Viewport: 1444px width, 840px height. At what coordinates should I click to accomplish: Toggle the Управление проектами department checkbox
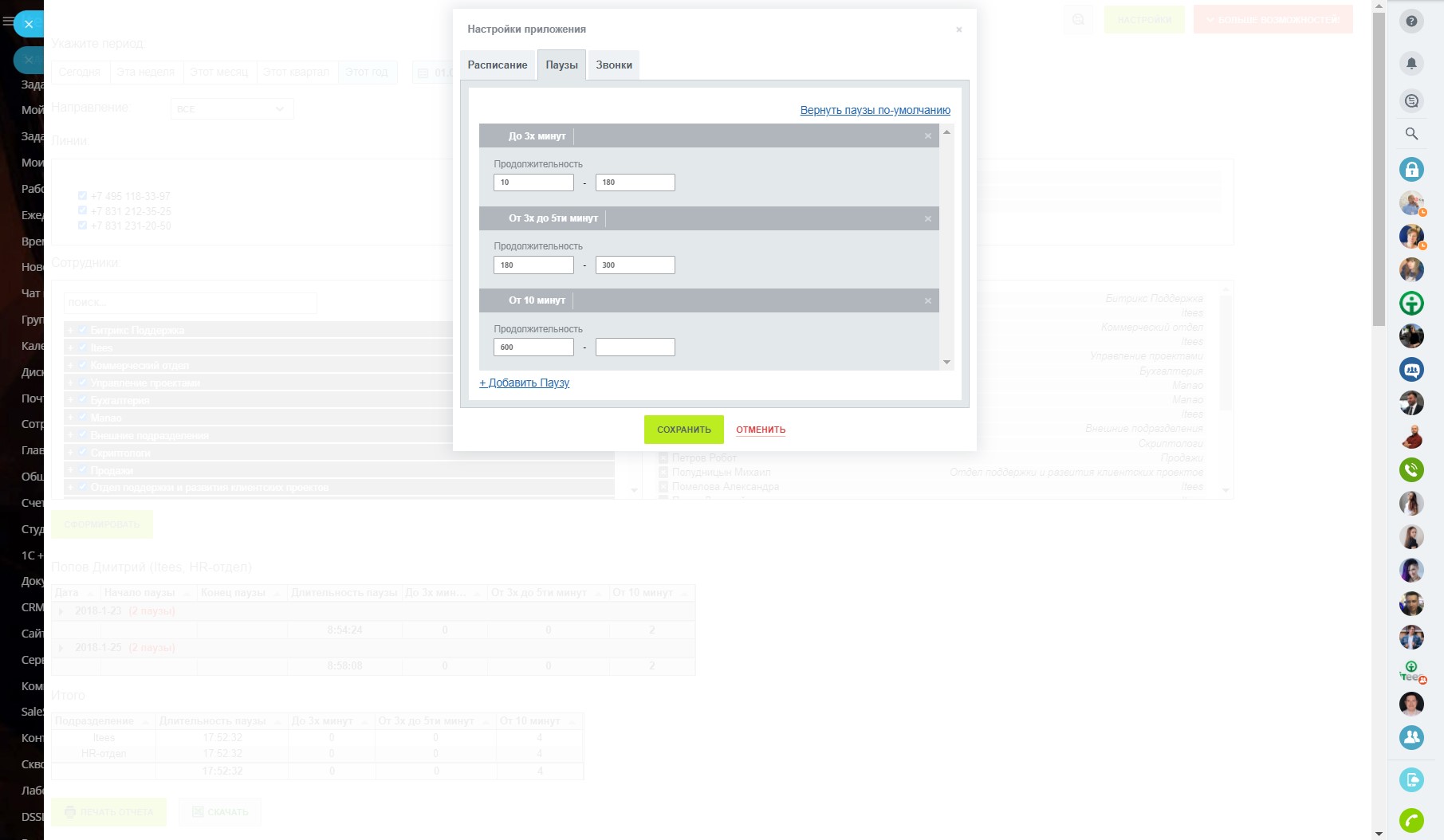82,382
